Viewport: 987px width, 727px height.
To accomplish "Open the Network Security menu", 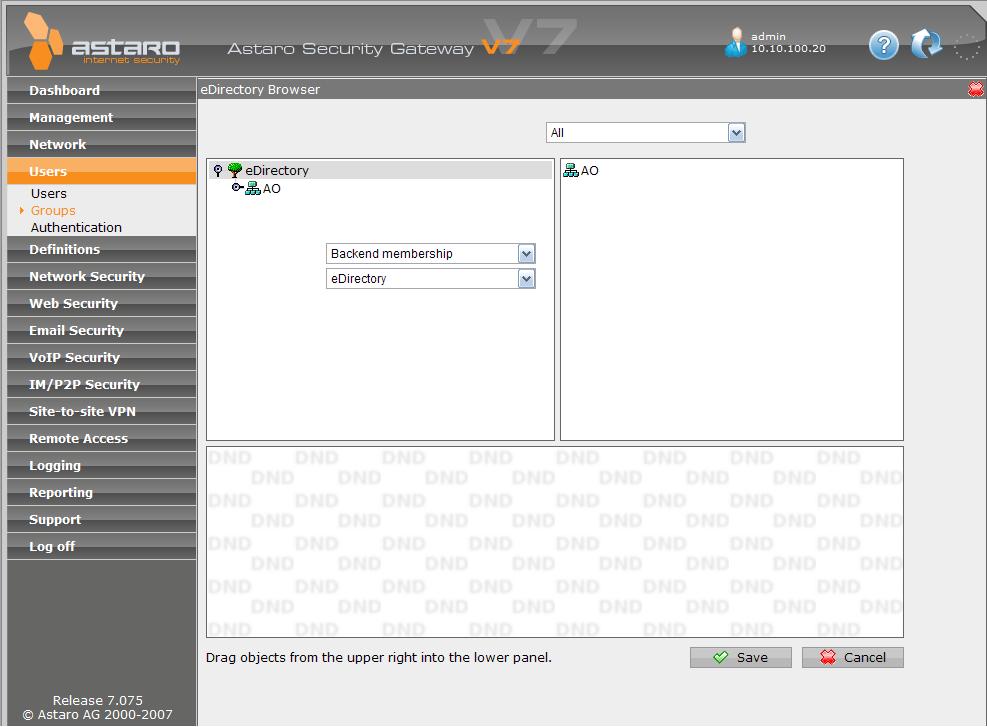I will click(102, 277).
